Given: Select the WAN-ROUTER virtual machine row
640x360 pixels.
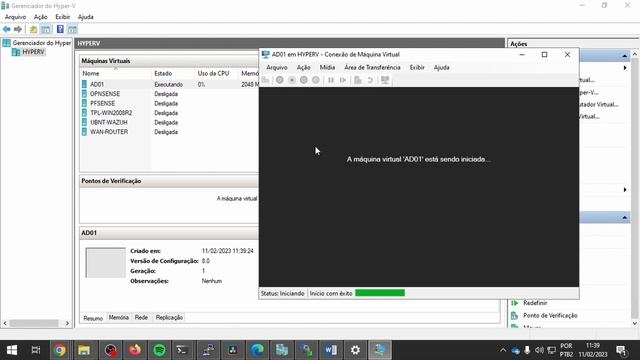Looking at the screenshot, I should pos(169,132).
